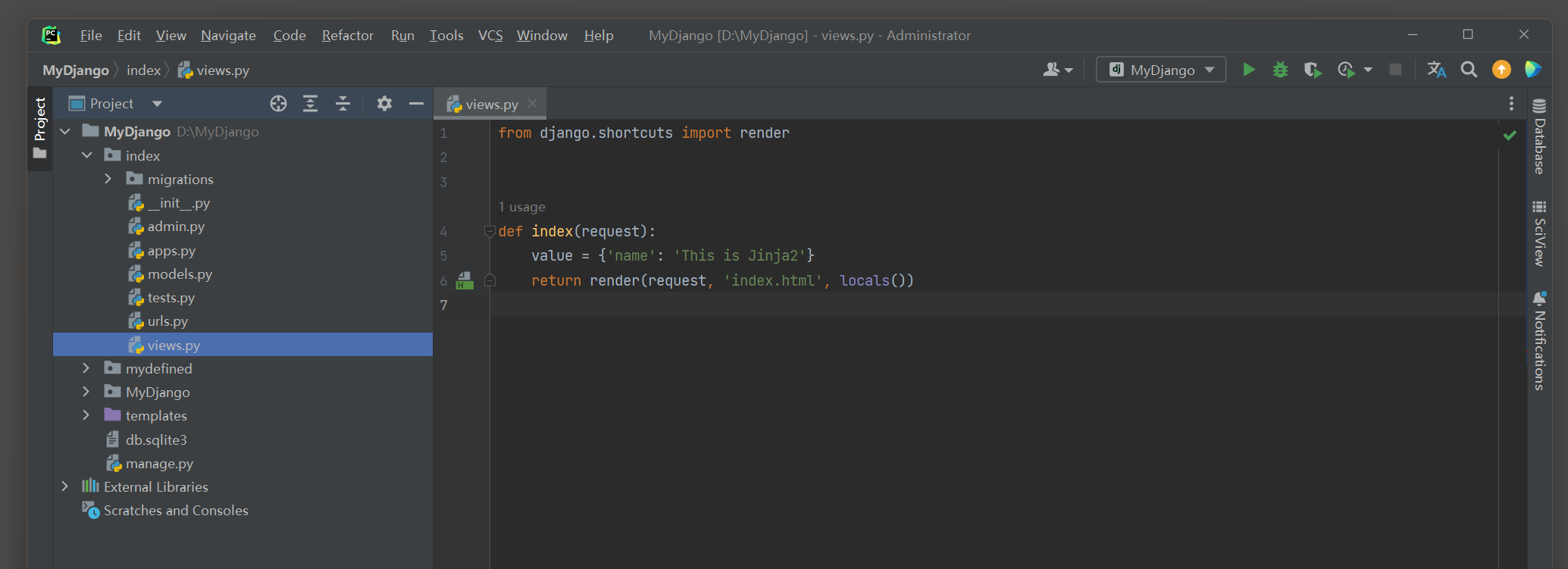Screen dimensions: 1568x569
Task: Click the '1 usage' code hint
Action: [522, 207]
